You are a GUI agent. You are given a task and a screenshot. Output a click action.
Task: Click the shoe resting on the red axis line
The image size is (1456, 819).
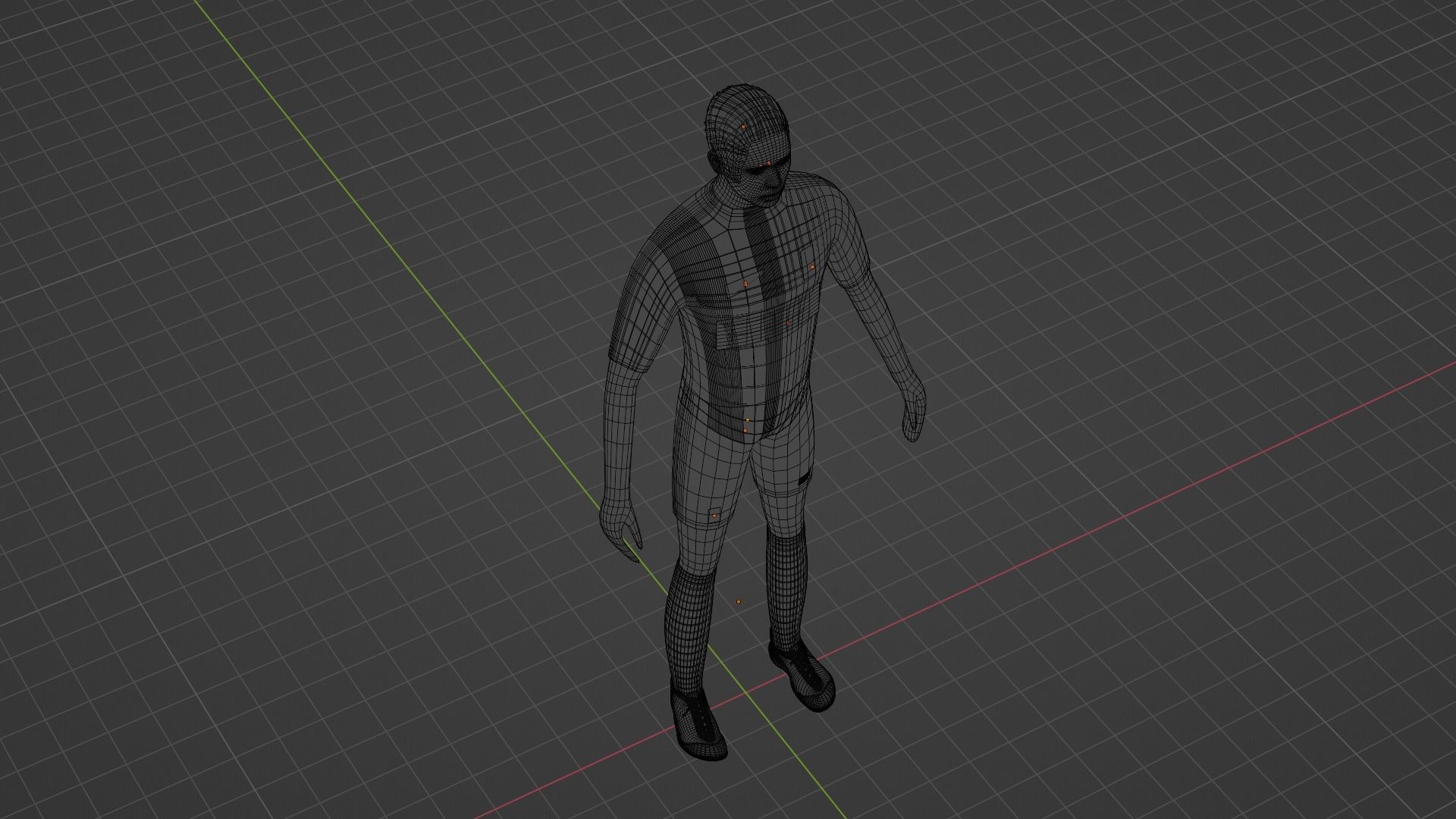[802, 675]
